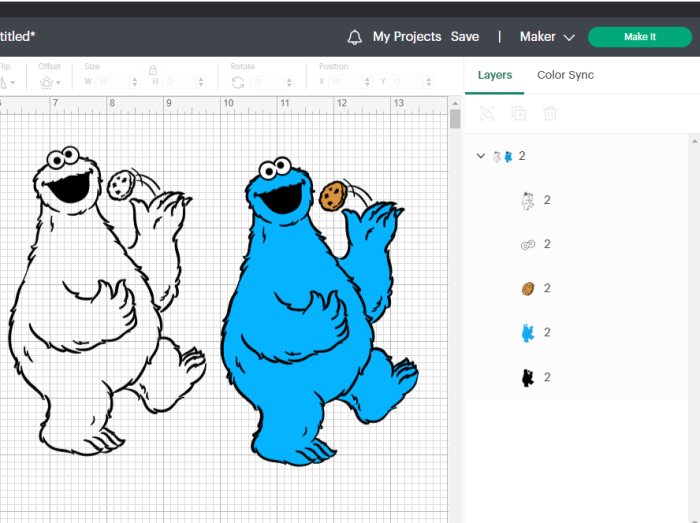The width and height of the screenshot is (700, 523).
Task: Adjust the rotate stepper arrows
Action: [x=289, y=82]
